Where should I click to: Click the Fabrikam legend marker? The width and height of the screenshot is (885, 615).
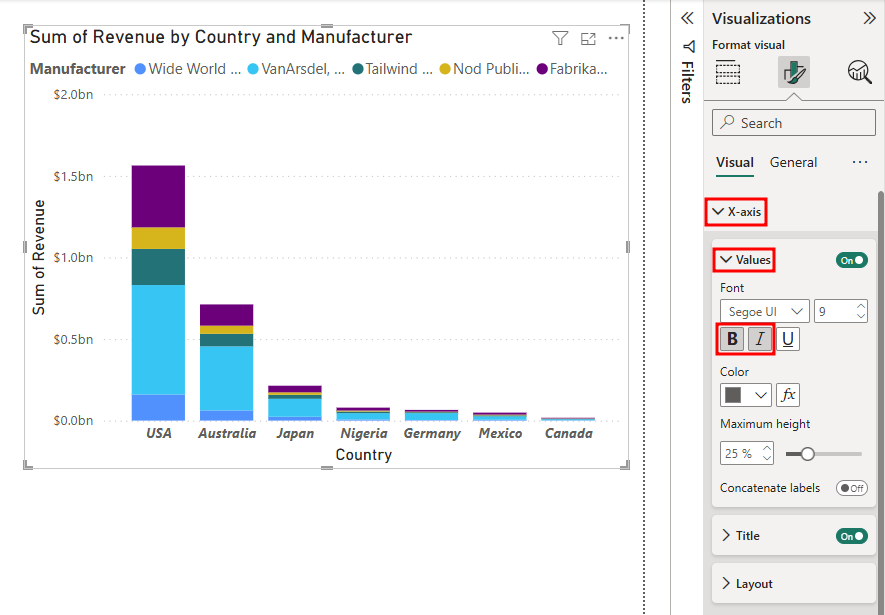pos(542,69)
